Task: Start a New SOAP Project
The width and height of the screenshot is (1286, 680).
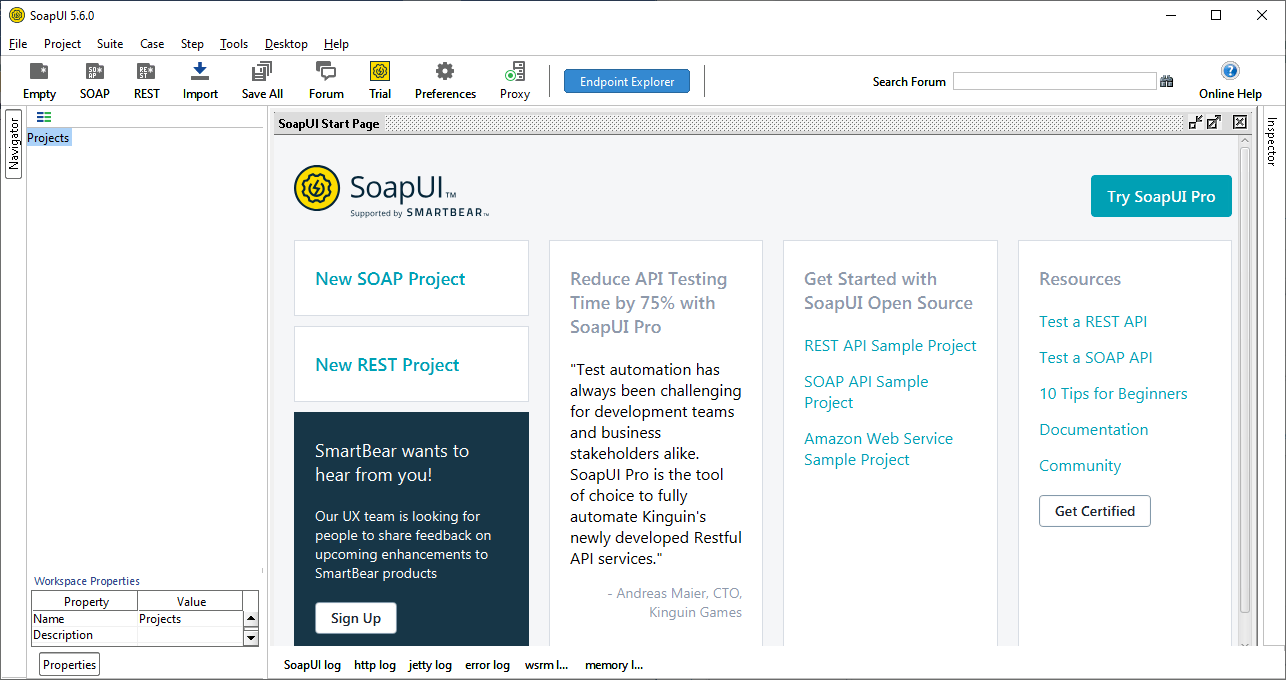Action: point(411,279)
